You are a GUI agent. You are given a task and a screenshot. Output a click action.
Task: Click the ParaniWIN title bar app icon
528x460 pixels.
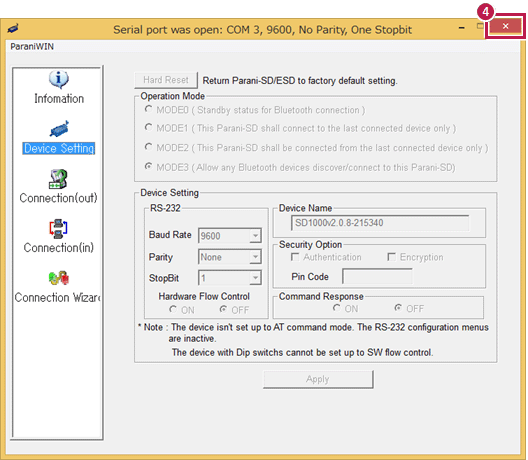tap(13, 29)
